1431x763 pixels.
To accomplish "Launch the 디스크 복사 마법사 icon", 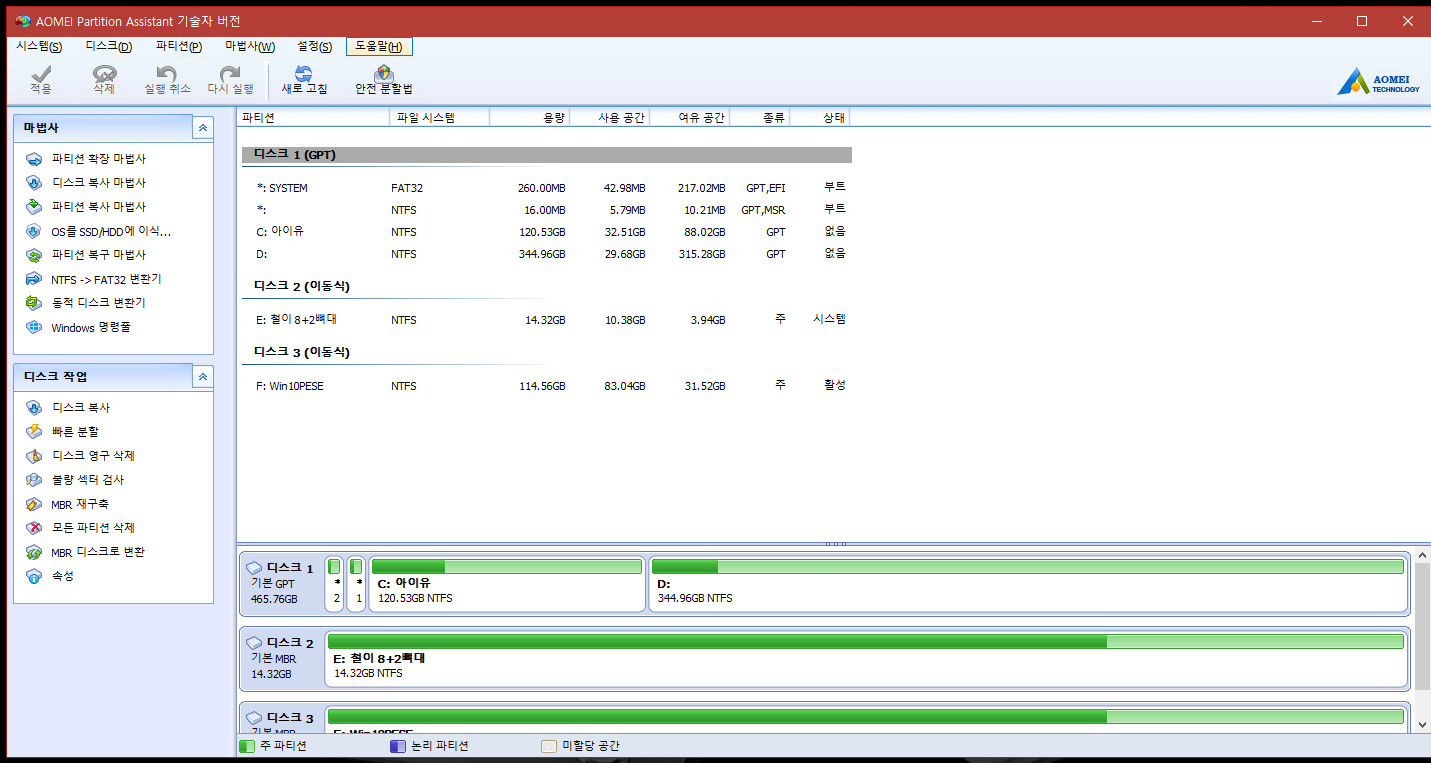I will click(34, 183).
